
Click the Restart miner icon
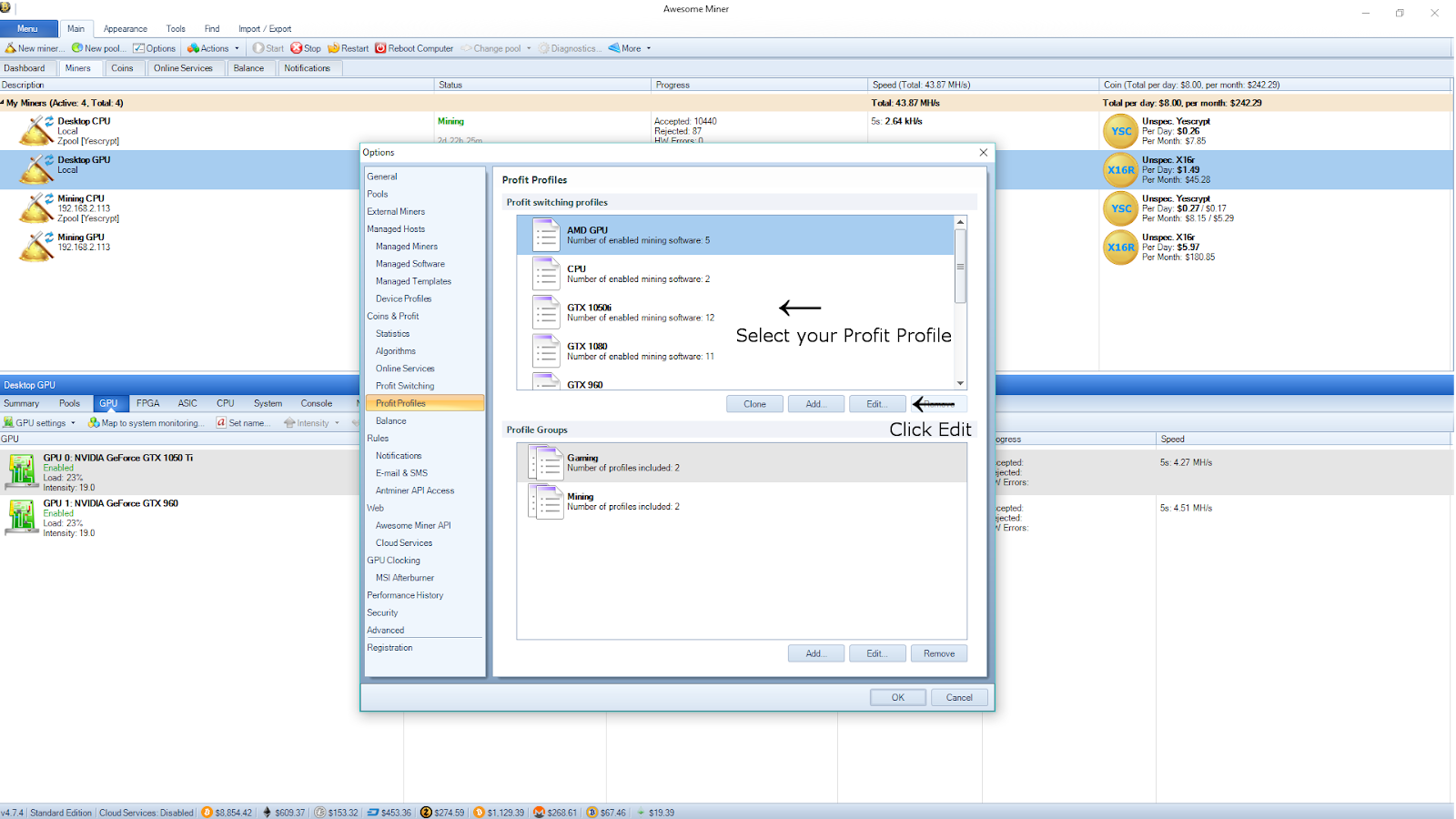coord(333,48)
